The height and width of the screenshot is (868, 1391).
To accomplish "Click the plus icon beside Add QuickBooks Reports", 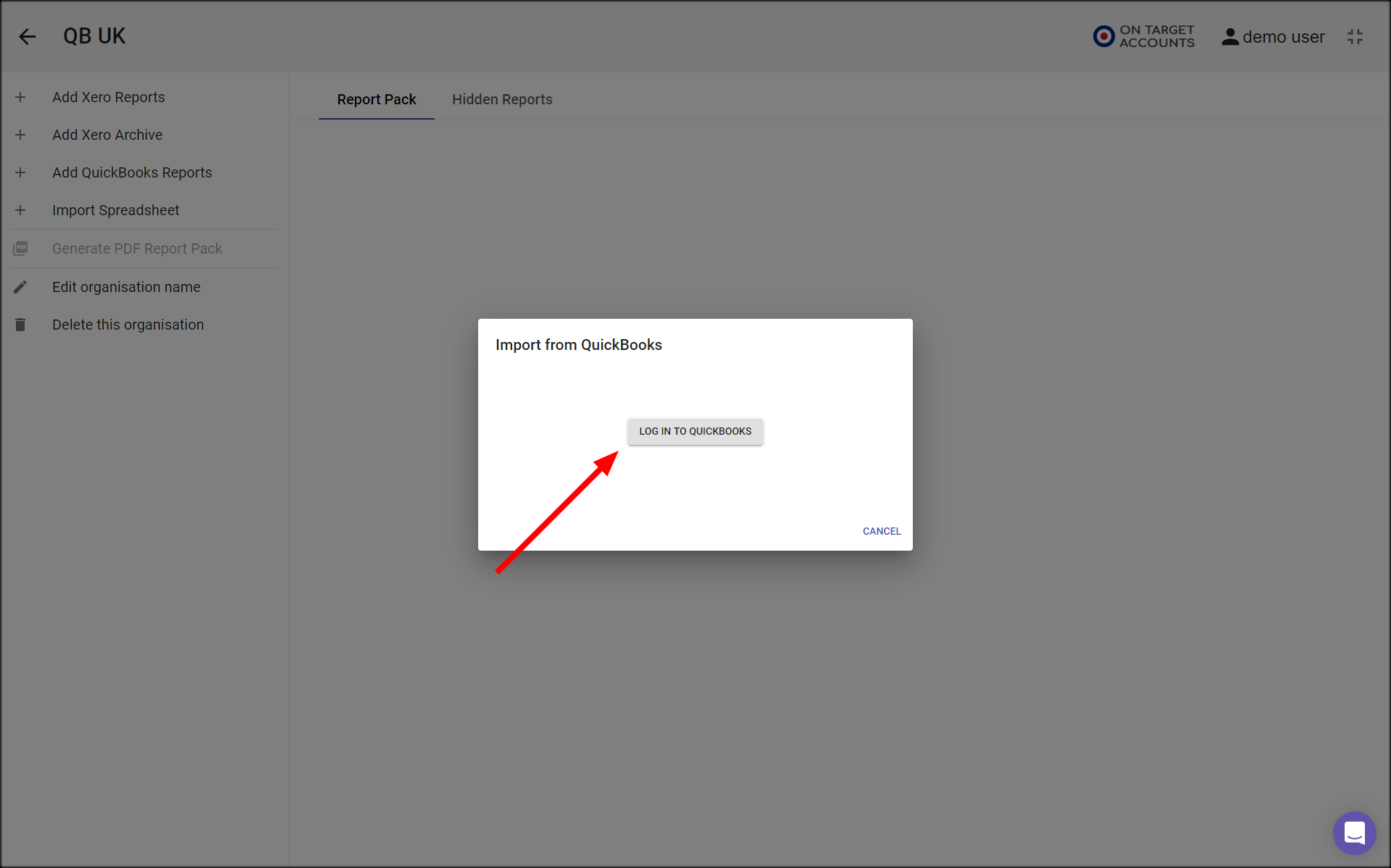I will click(20, 172).
